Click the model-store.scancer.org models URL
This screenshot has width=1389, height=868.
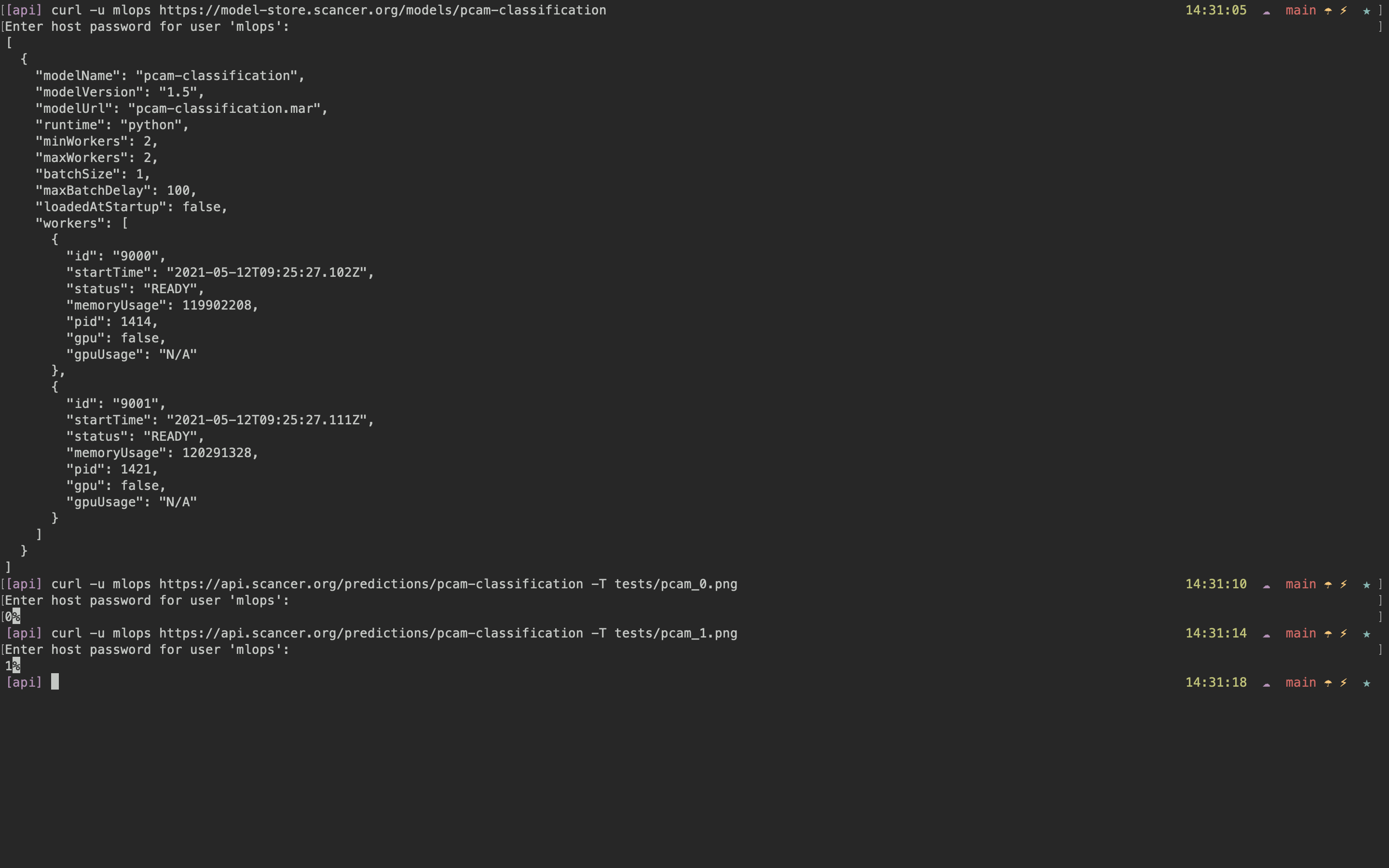tap(382, 10)
